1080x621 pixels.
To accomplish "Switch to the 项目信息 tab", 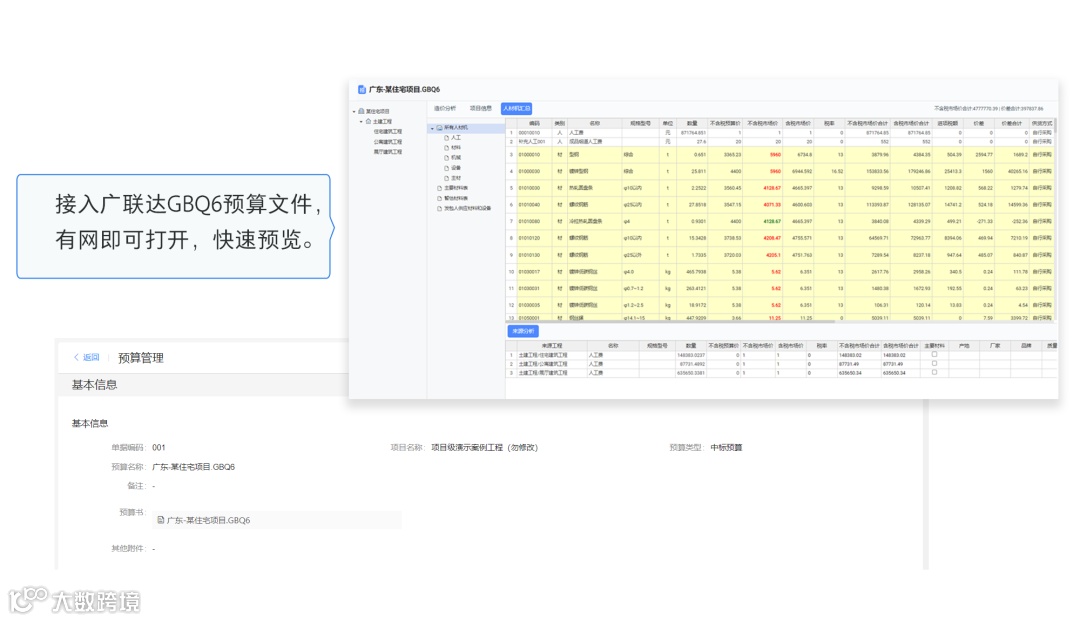I will (481, 109).
